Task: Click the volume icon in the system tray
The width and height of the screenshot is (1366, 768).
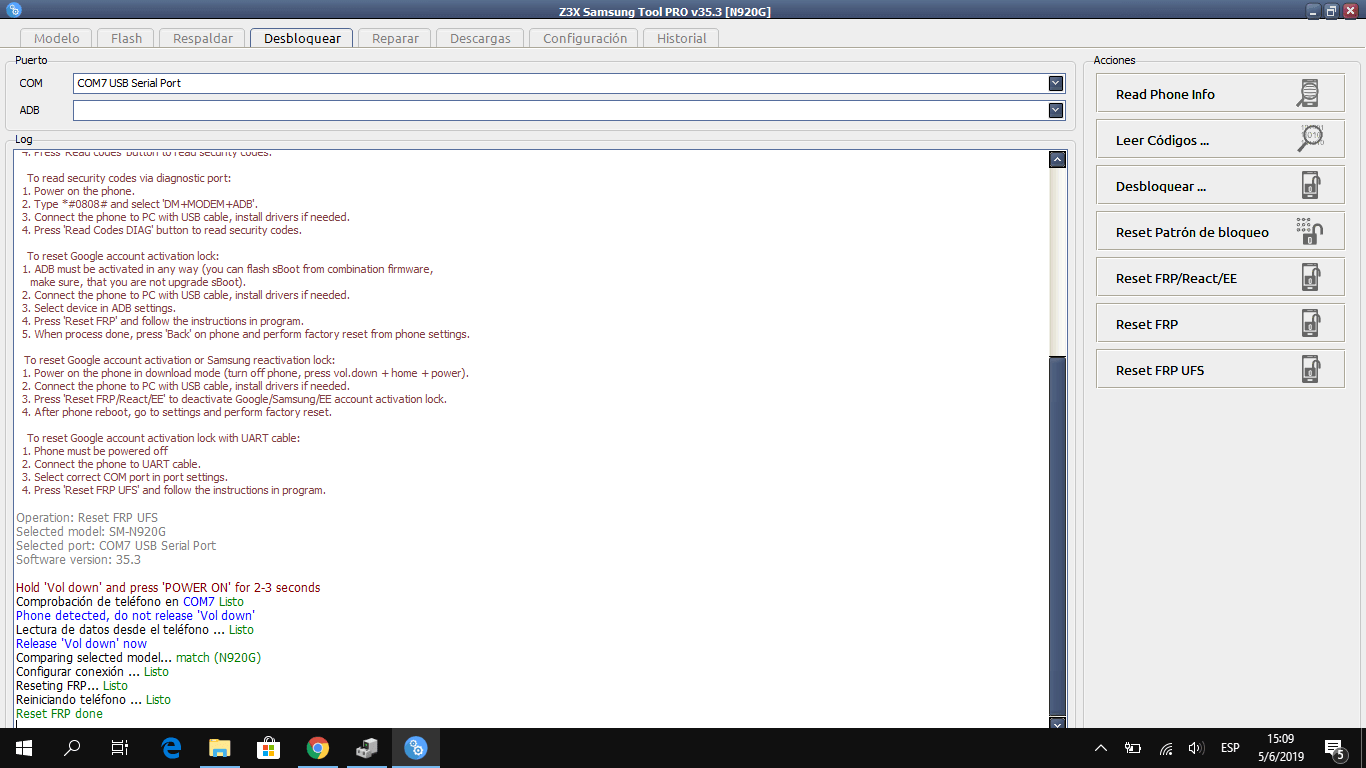Action: pyautogui.click(x=1195, y=748)
